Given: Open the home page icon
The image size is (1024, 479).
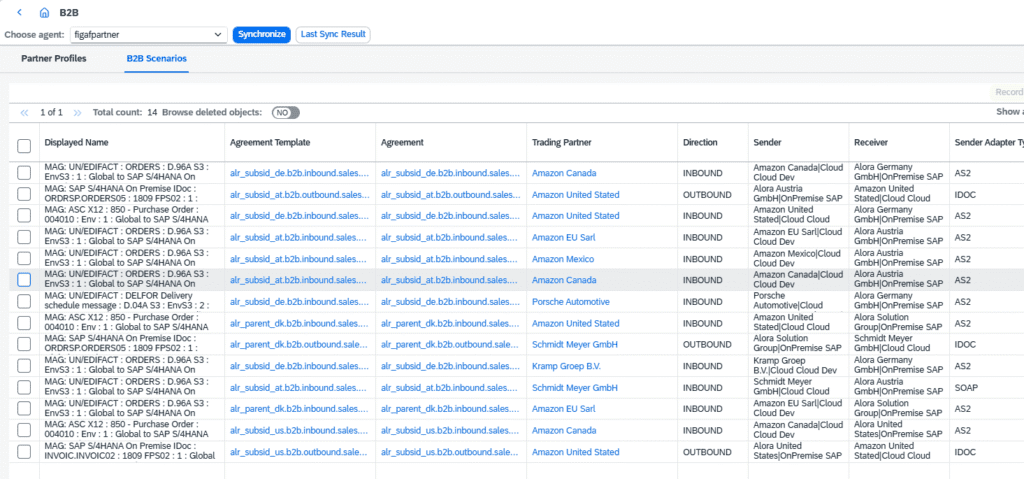Looking at the screenshot, I should (x=44, y=12).
